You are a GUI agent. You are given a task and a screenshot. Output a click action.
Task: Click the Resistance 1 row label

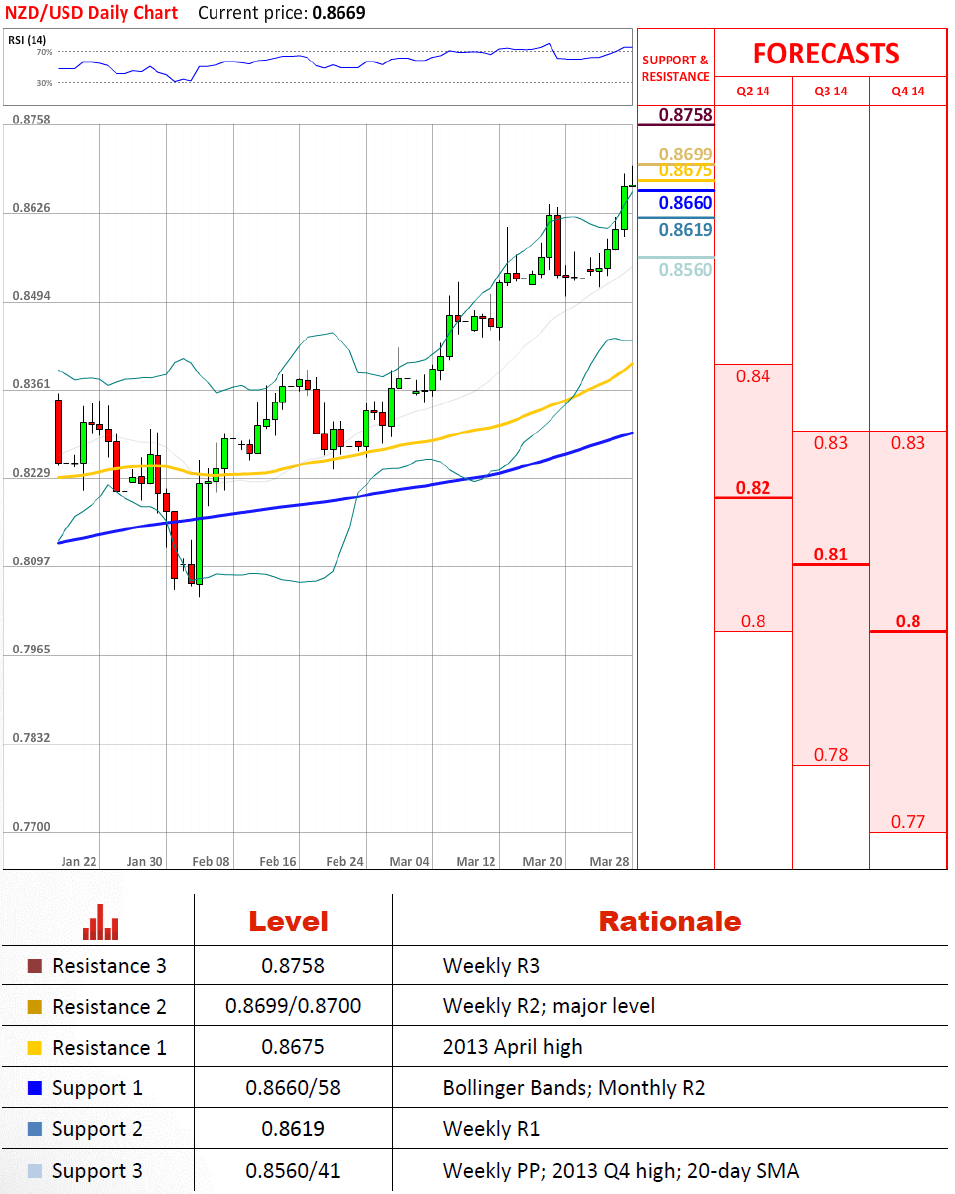(109, 1048)
